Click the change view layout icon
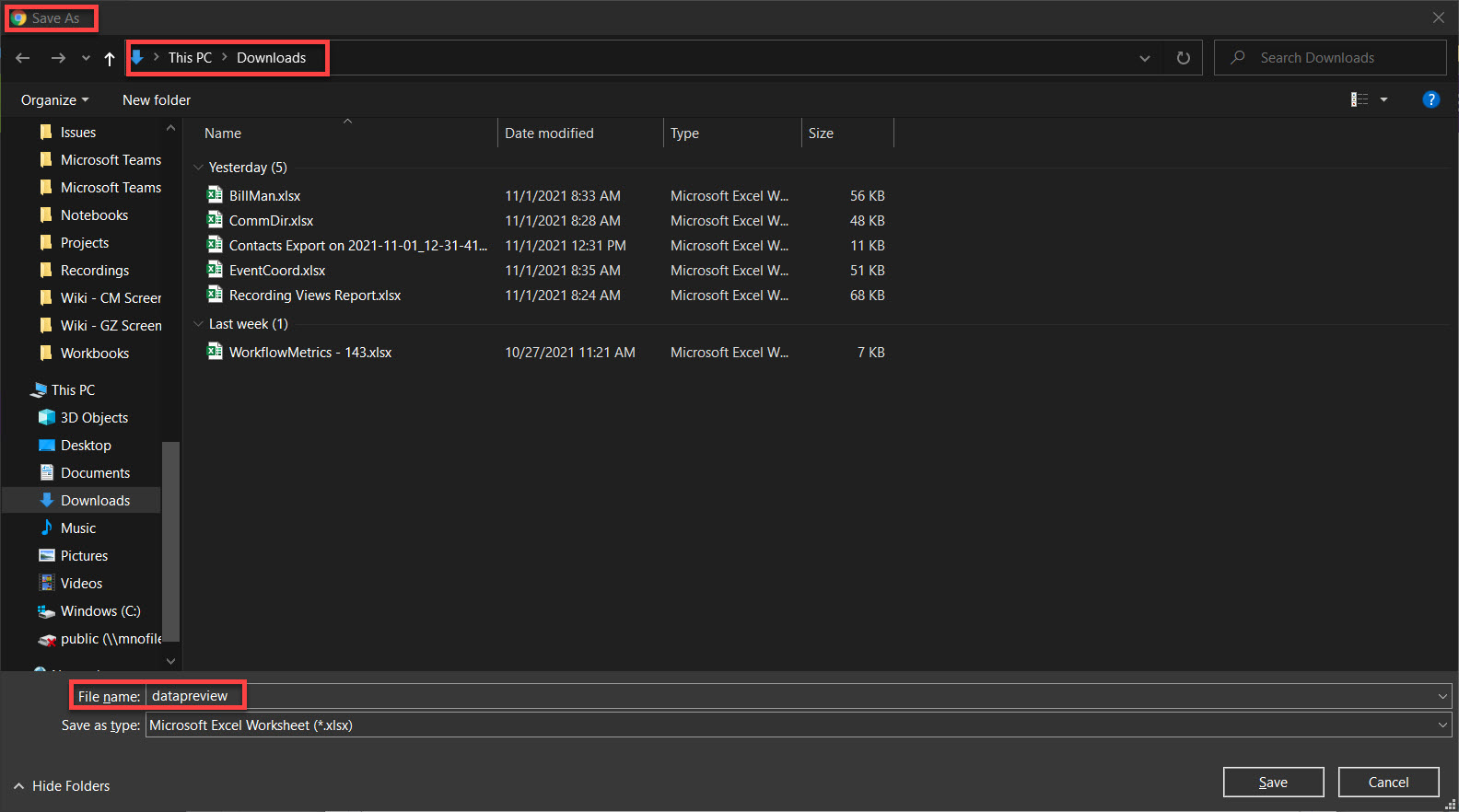Image resolution: width=1459 pixels, height=812 pixels. pos(1359,99)
